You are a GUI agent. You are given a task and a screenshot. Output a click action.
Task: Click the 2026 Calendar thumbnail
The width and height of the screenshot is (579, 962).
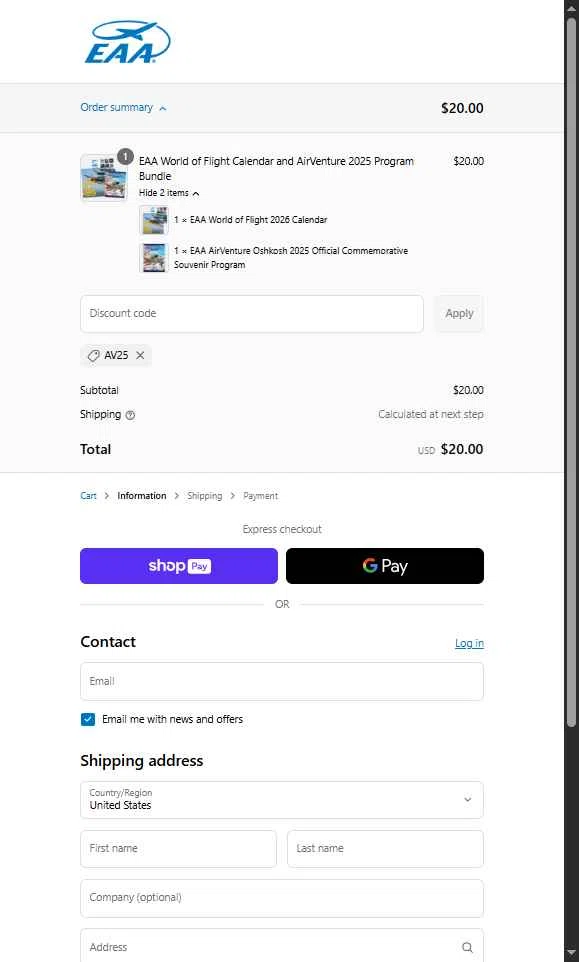click(x=154, y=220)
